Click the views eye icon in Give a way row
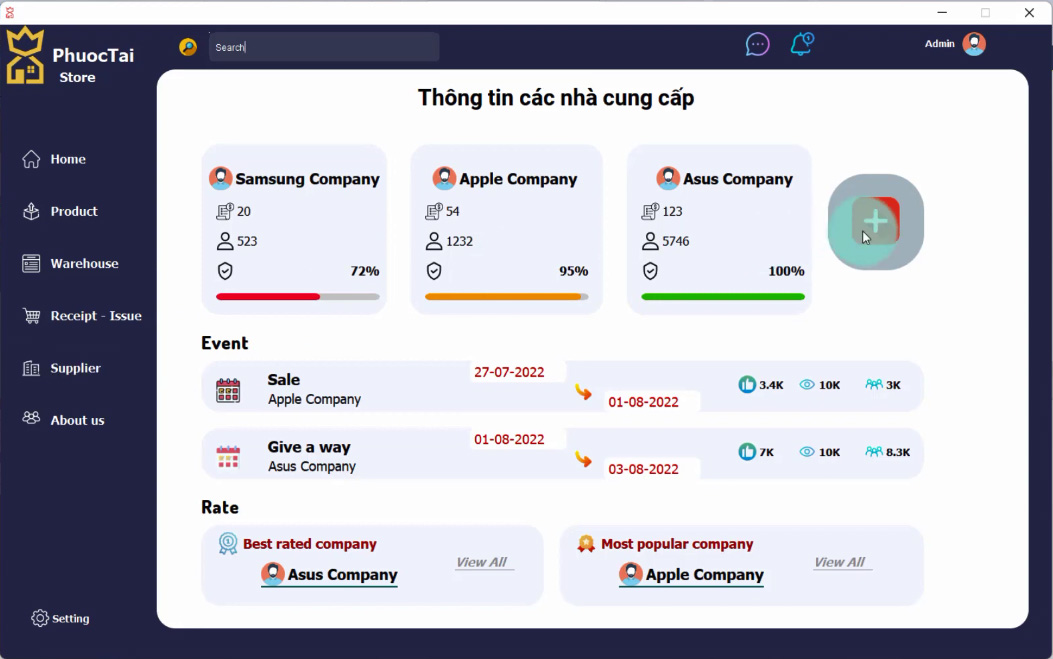This screenshot has height=659, width=1053. tap(807, 451)
